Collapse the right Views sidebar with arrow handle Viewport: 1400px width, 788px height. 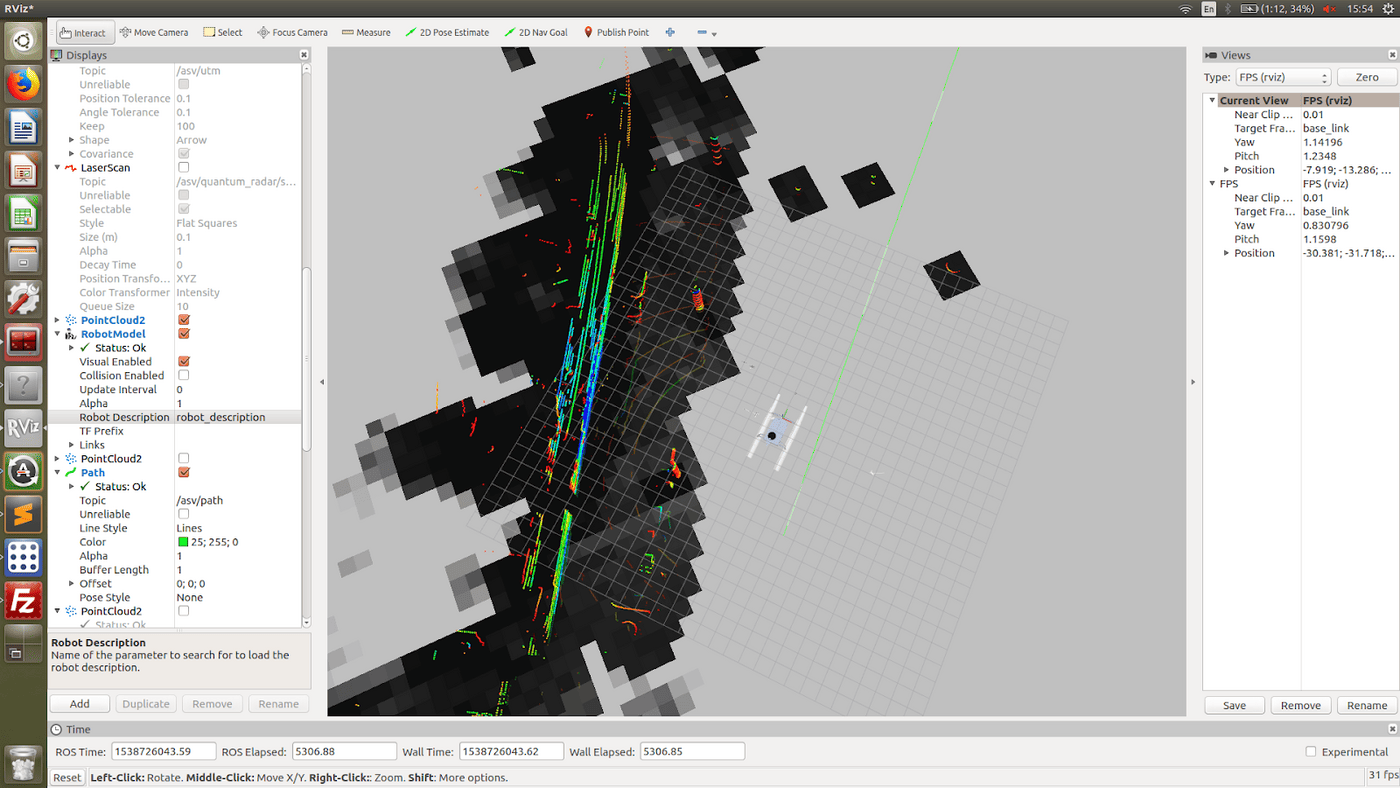coord(1193,382)
